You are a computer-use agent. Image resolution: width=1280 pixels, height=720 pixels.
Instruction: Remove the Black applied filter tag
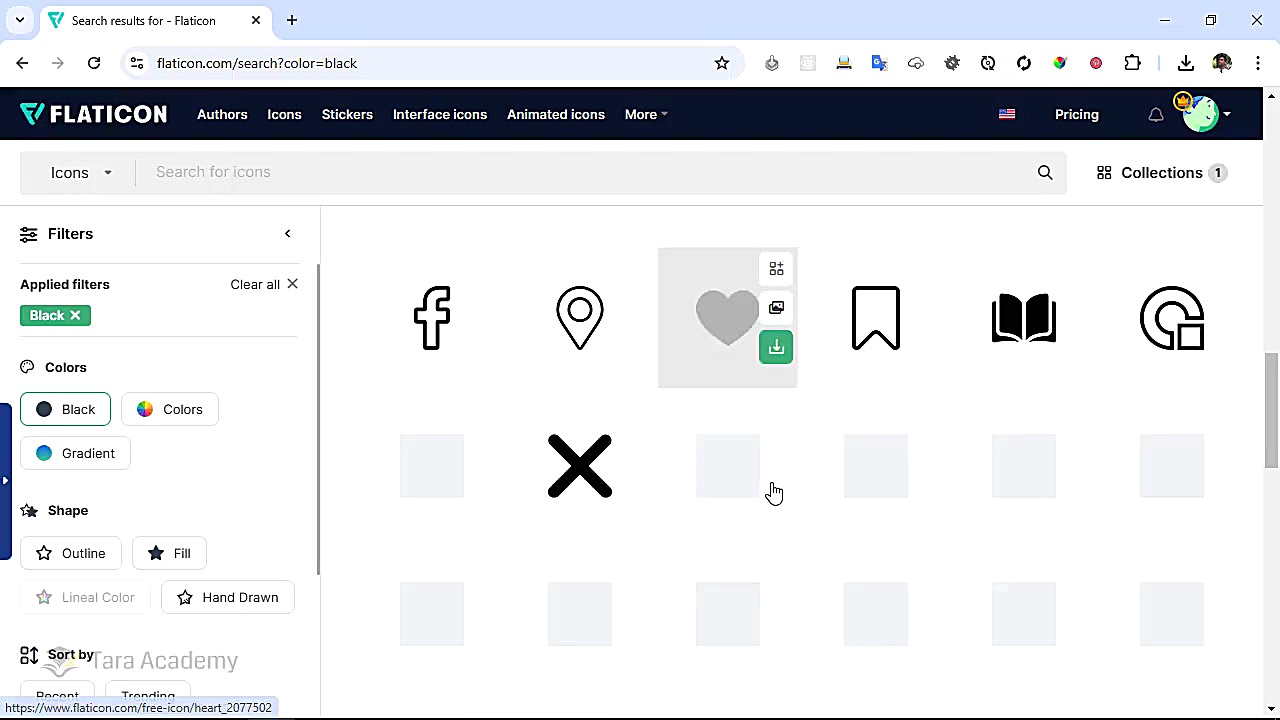pyautogui.click(x=75, y=316)
